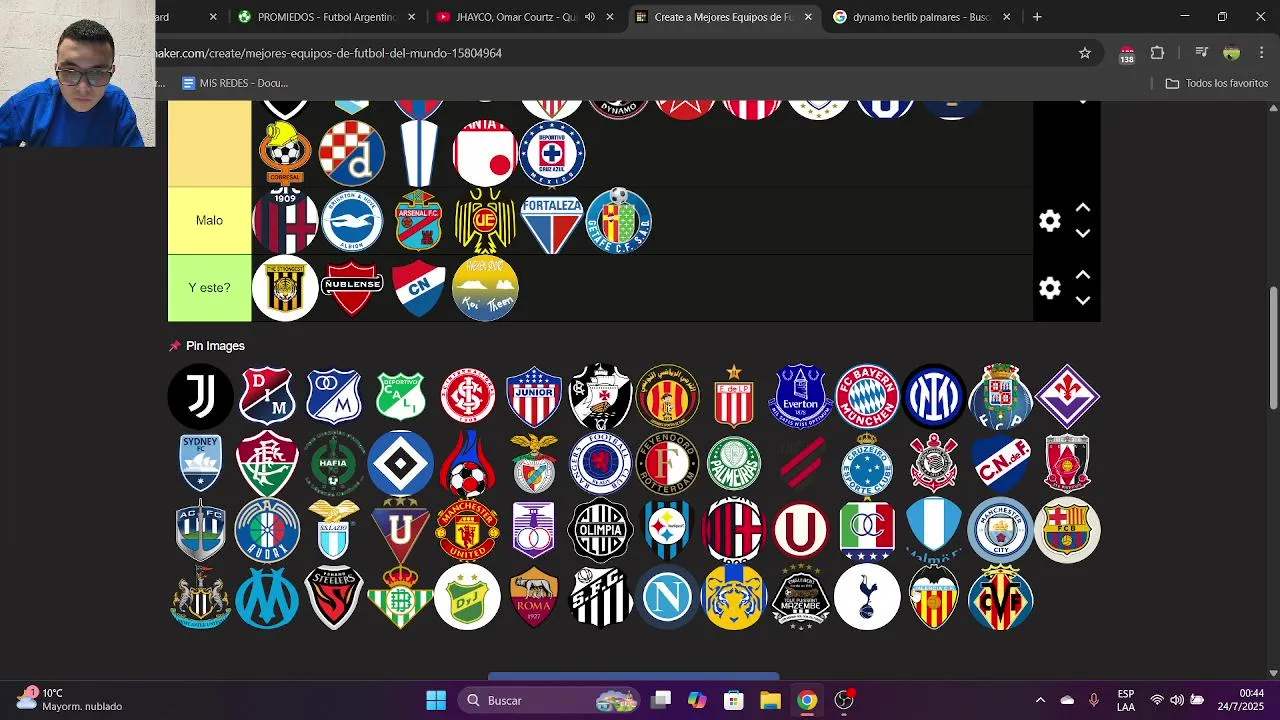Select The Strongest logo in Y este row
This screenshot has height=720, width=1280.
[285, 288]
